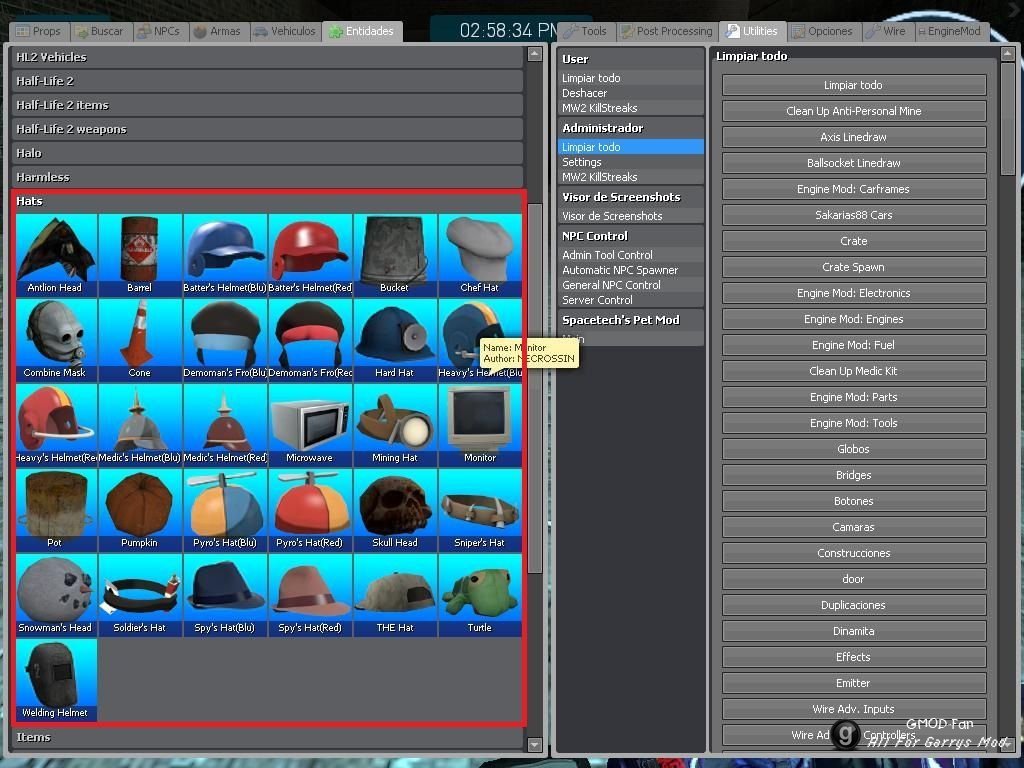The image size is (1024, 768).
Task: Choose the Soldier's Hat icon
Action: (x=140, y=595)
